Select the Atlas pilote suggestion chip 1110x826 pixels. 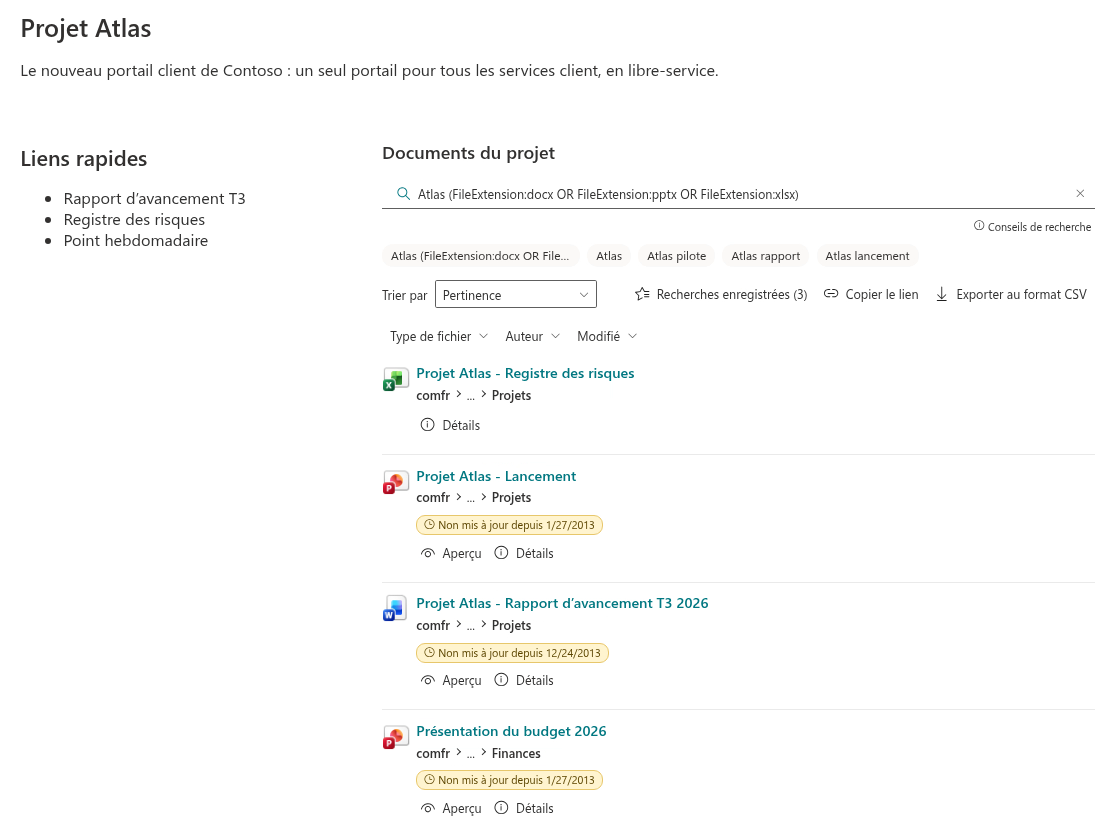point(676,256)
